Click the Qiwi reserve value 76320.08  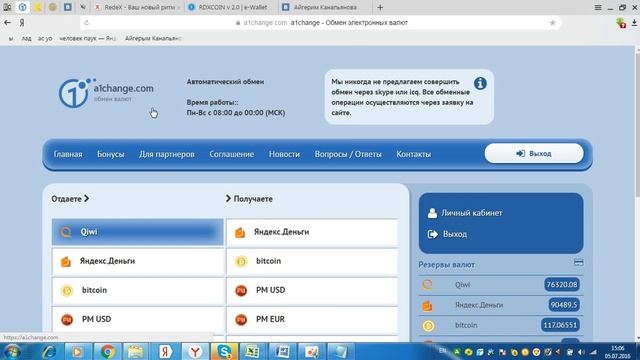pyautogui.click(x=562, y=284)
